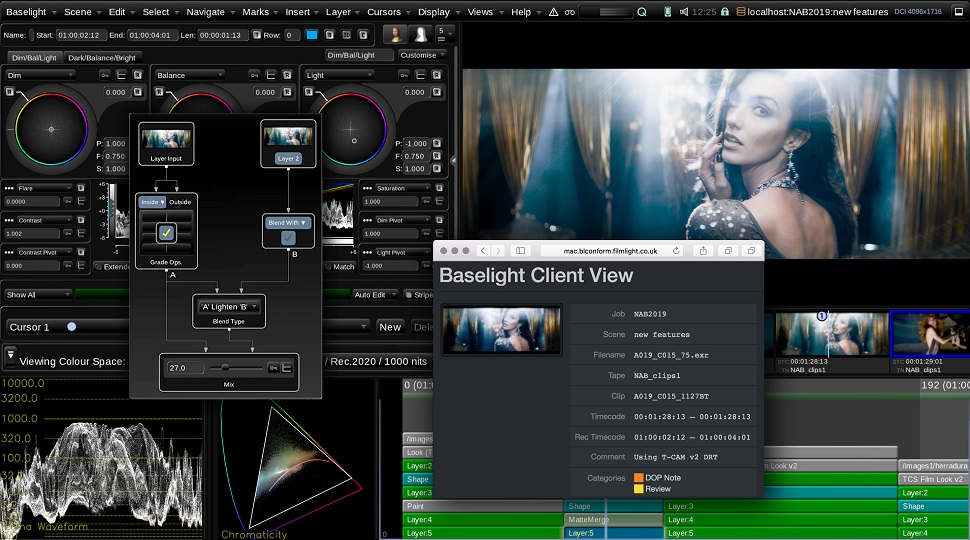Toggle the yellow checkmark in the Grade Ops node
Image resolution: width=970 pixels, height=540 pixels.
[x=166, y=233]
